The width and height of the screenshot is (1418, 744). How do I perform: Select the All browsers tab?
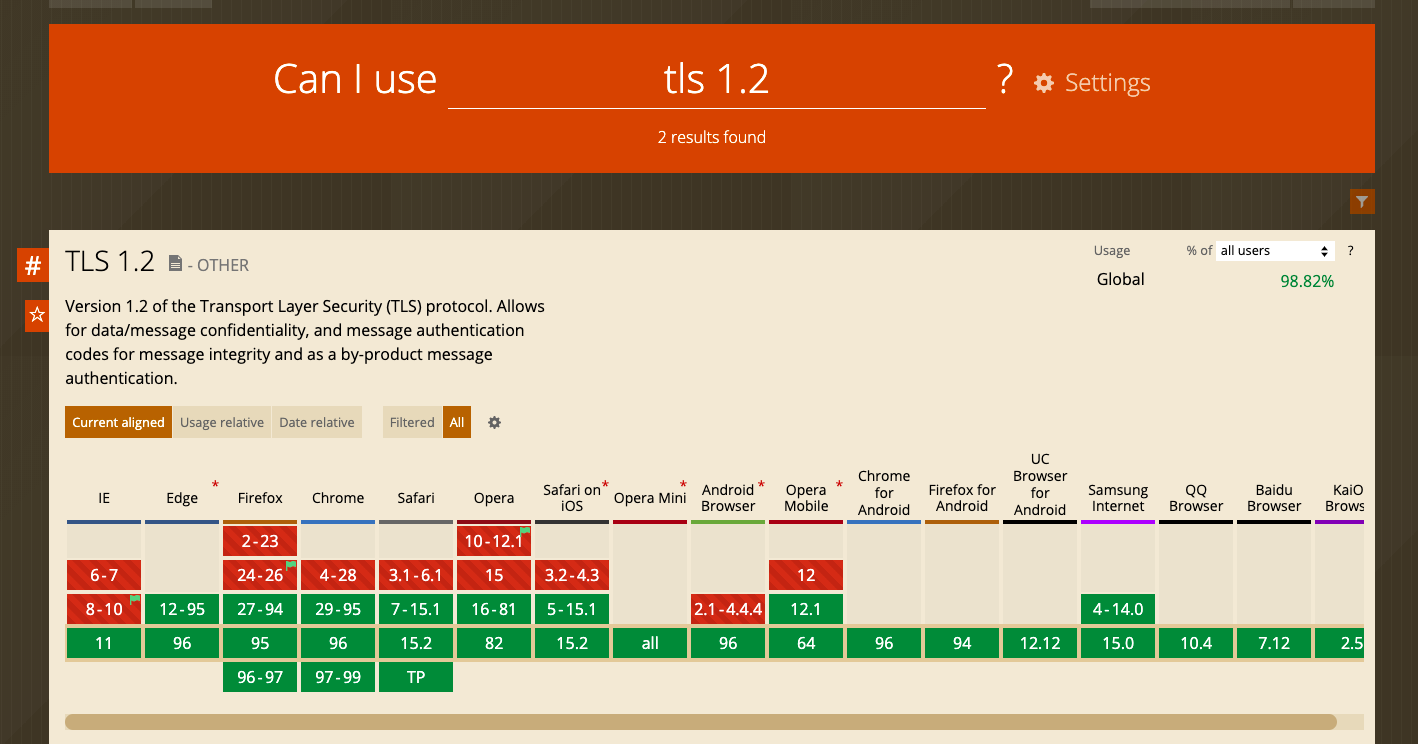457,422
